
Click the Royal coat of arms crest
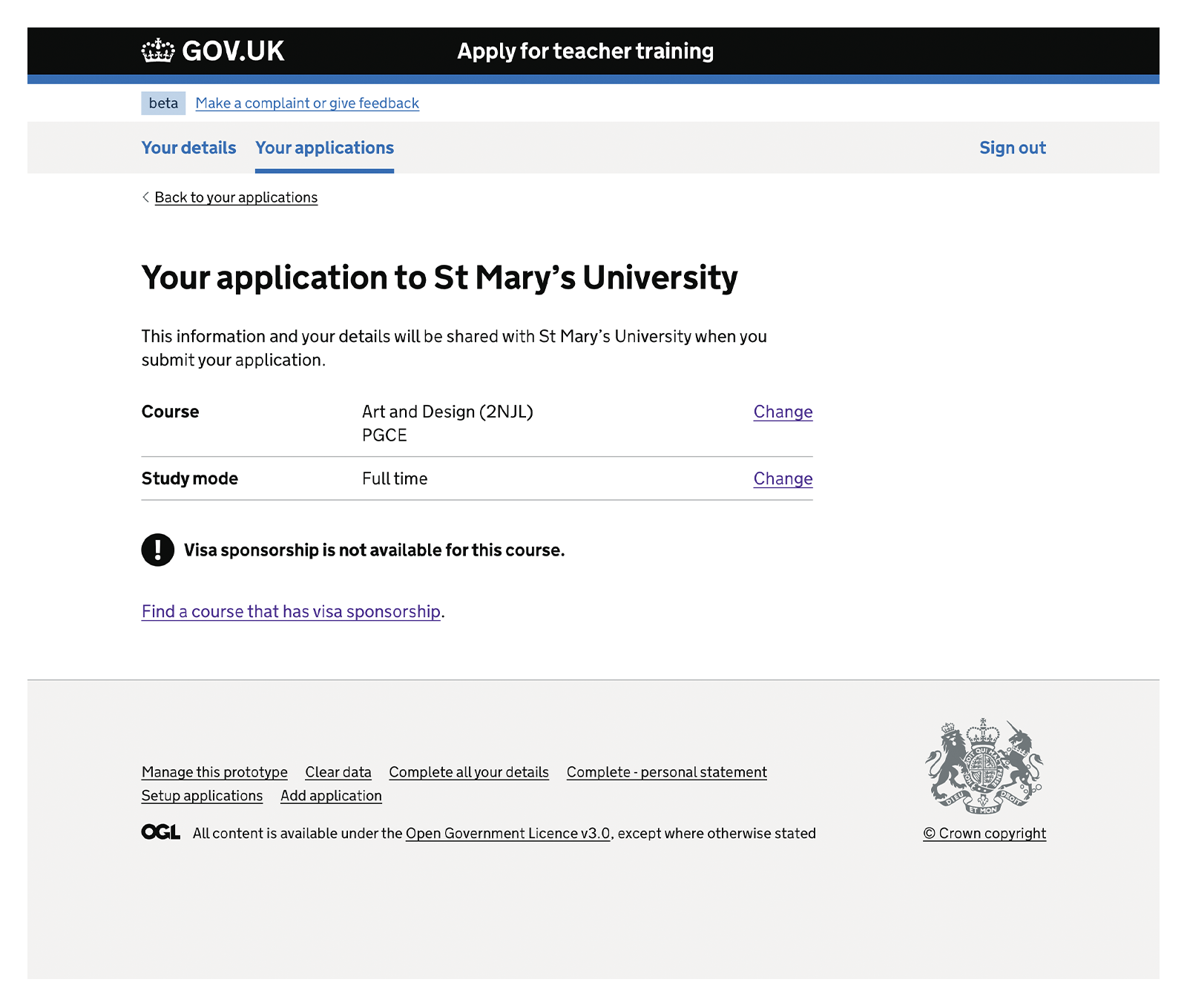click(x=984, y=766)
